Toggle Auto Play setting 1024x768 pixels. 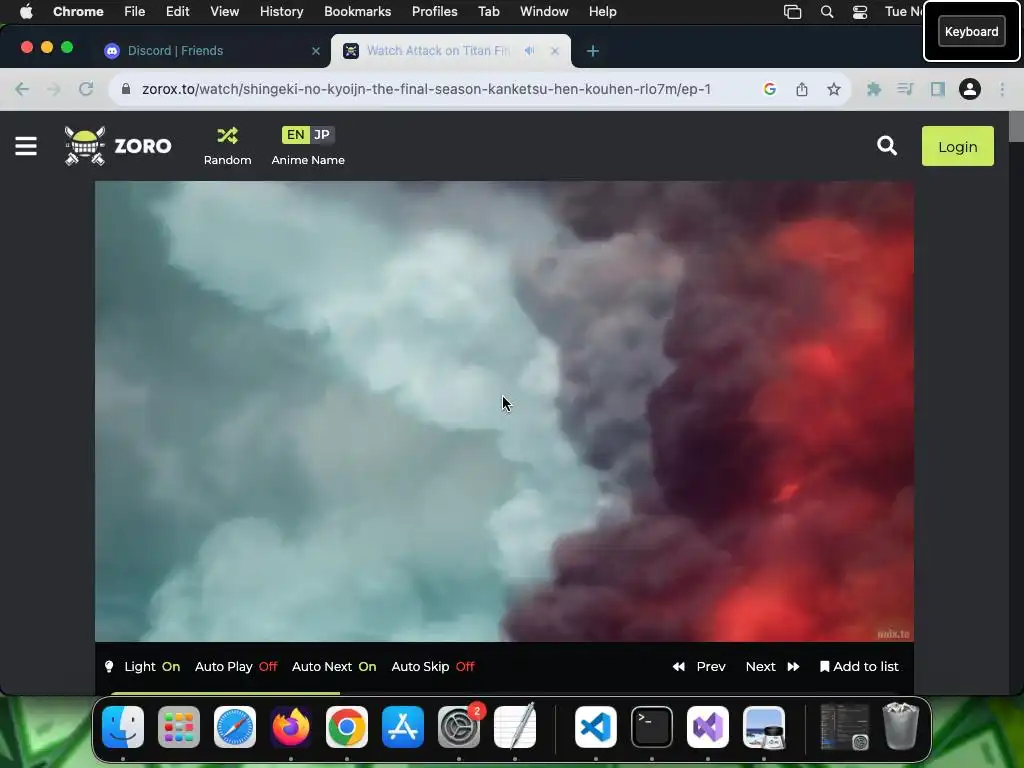(236, 667)
